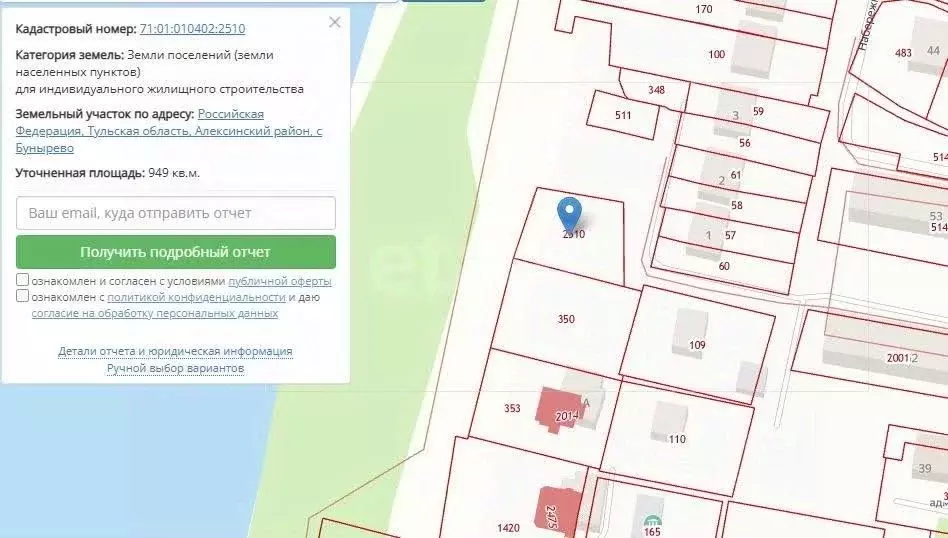Select parcel 58 on the map
The height and width of the screenshot is (538, 948).
736,206
